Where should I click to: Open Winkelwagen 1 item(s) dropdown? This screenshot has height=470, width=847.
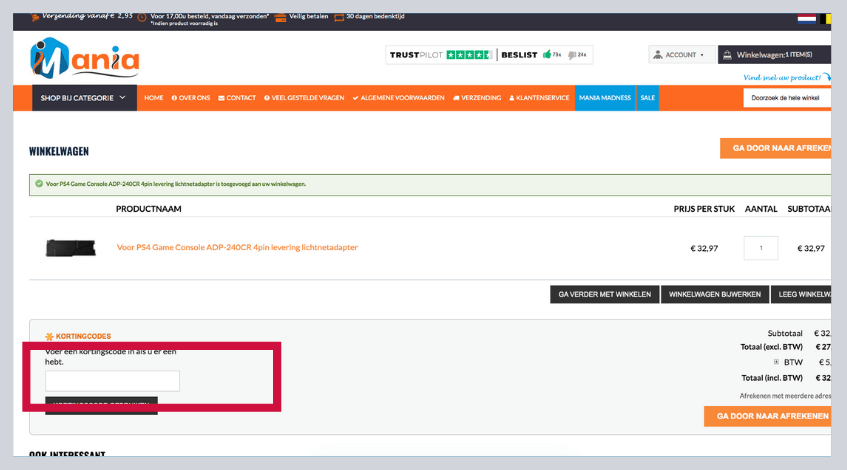pos(774,55)
